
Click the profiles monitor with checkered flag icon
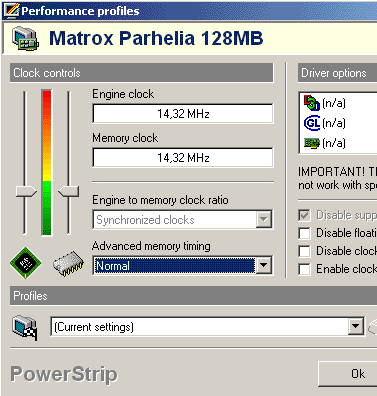click(x=25, y=328)
